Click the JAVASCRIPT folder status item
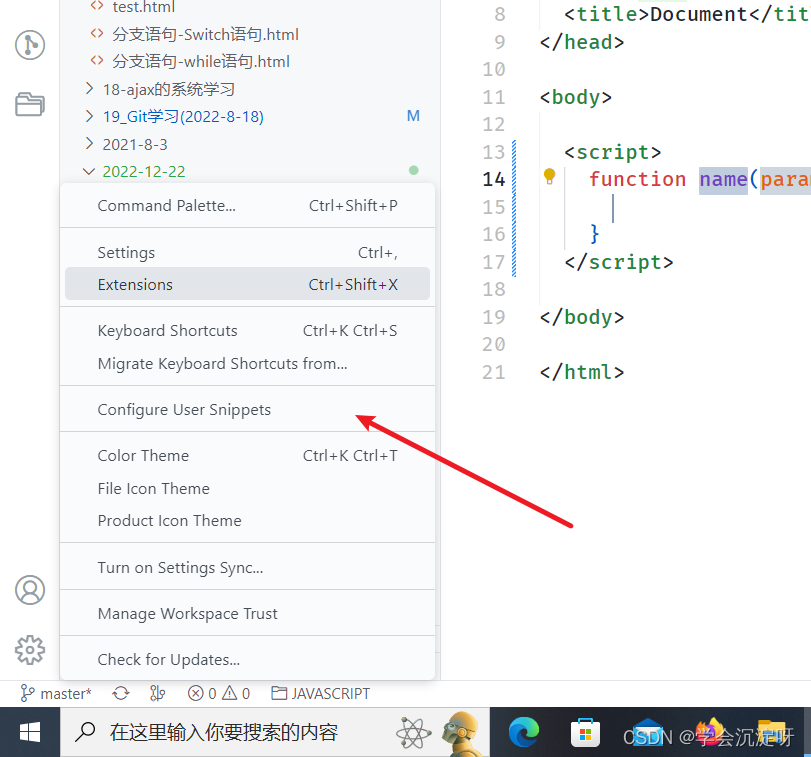Screen dimensions: 811x757 pos(321,693)
